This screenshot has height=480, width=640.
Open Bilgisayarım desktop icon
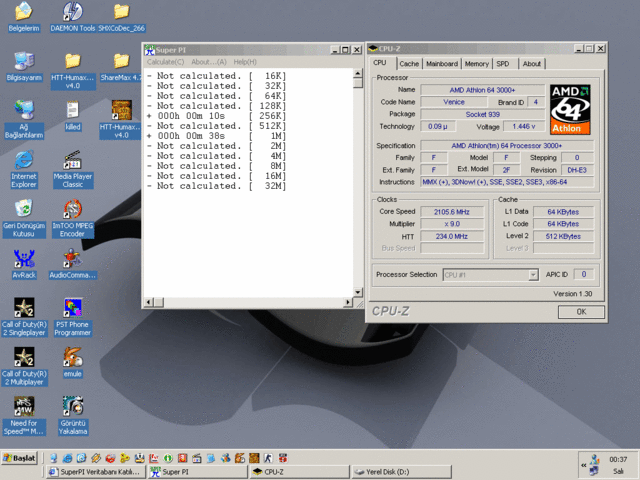coord(24,67)
